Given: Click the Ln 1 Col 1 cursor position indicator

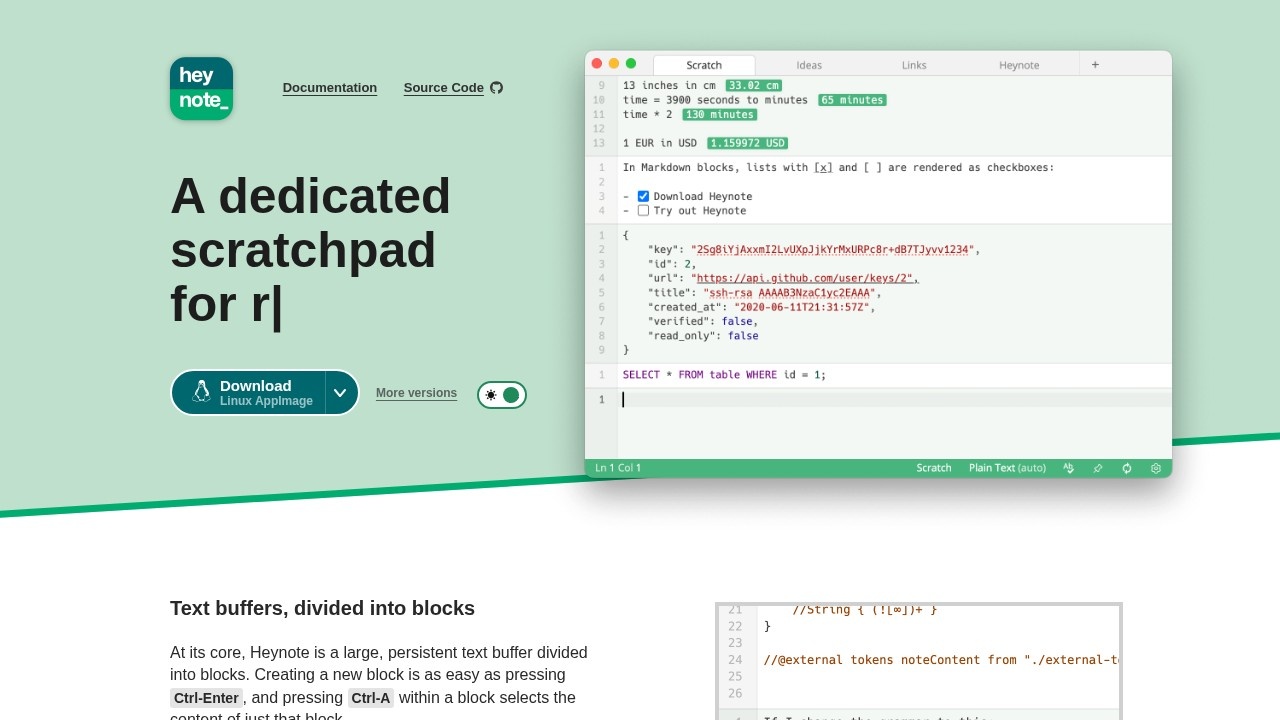Looking at the screenshot, I should coord(618,468).
